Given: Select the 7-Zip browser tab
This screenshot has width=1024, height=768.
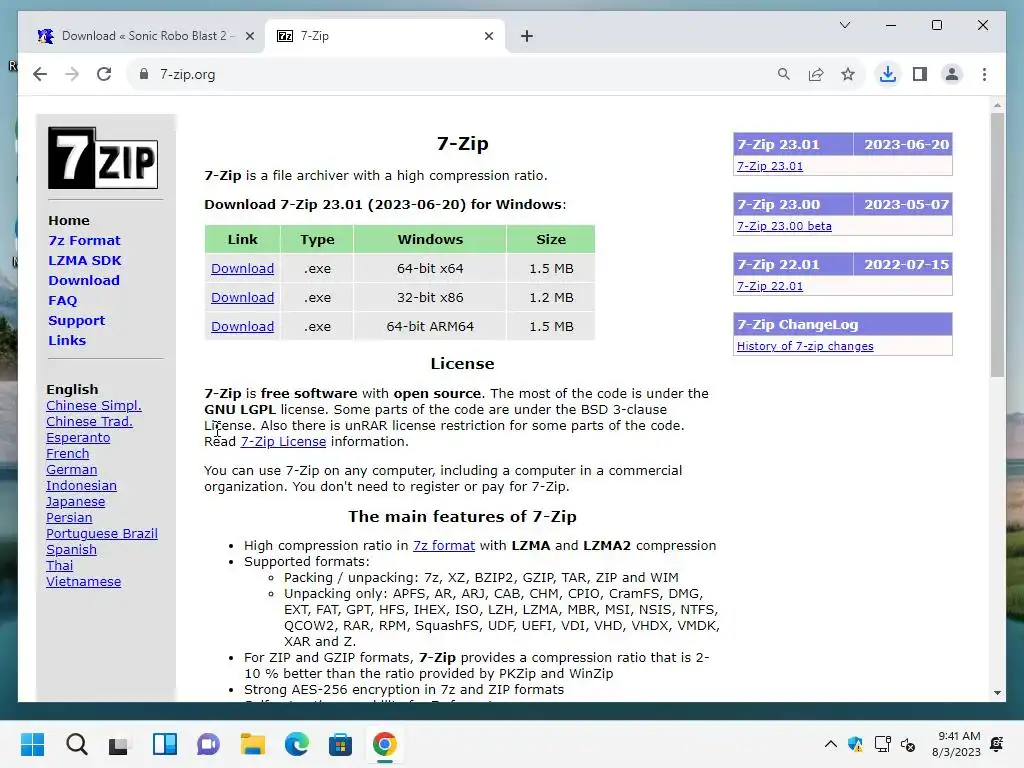Looking at the screenshot, I should 385,36.
